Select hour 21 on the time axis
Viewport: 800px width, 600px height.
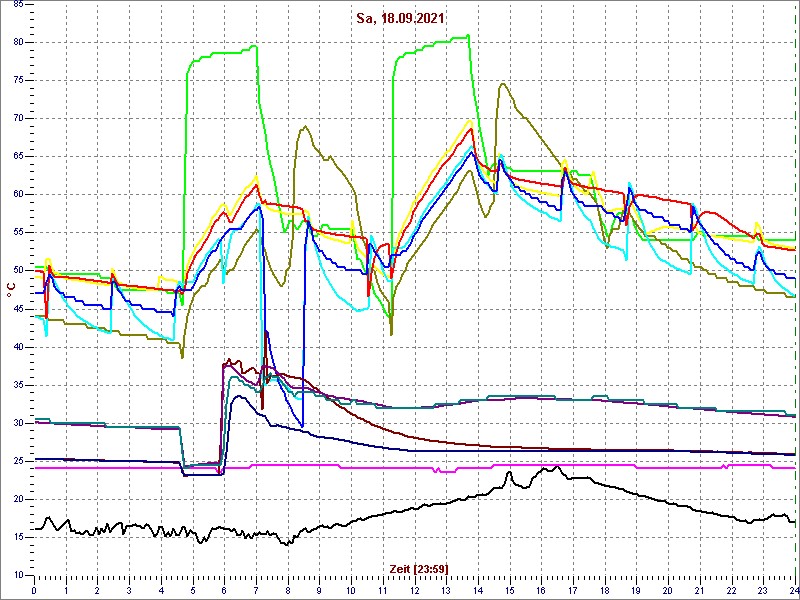coord(699,590)
